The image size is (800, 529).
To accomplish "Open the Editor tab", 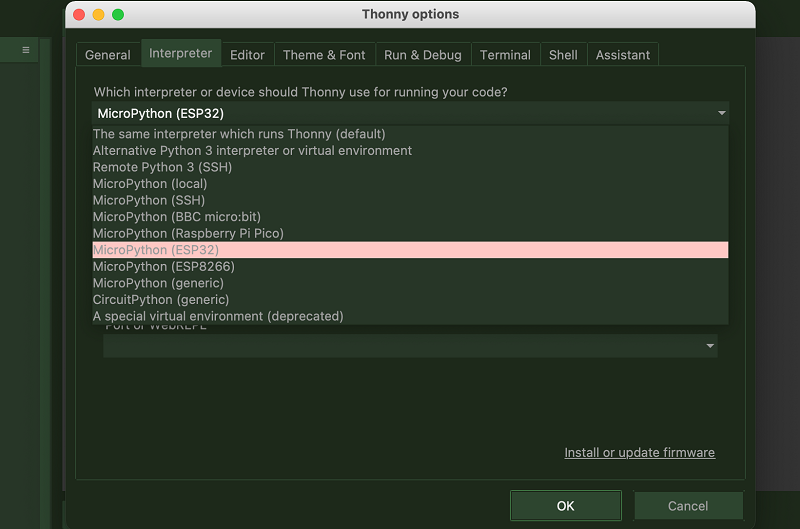I will [x=247, y=55].
